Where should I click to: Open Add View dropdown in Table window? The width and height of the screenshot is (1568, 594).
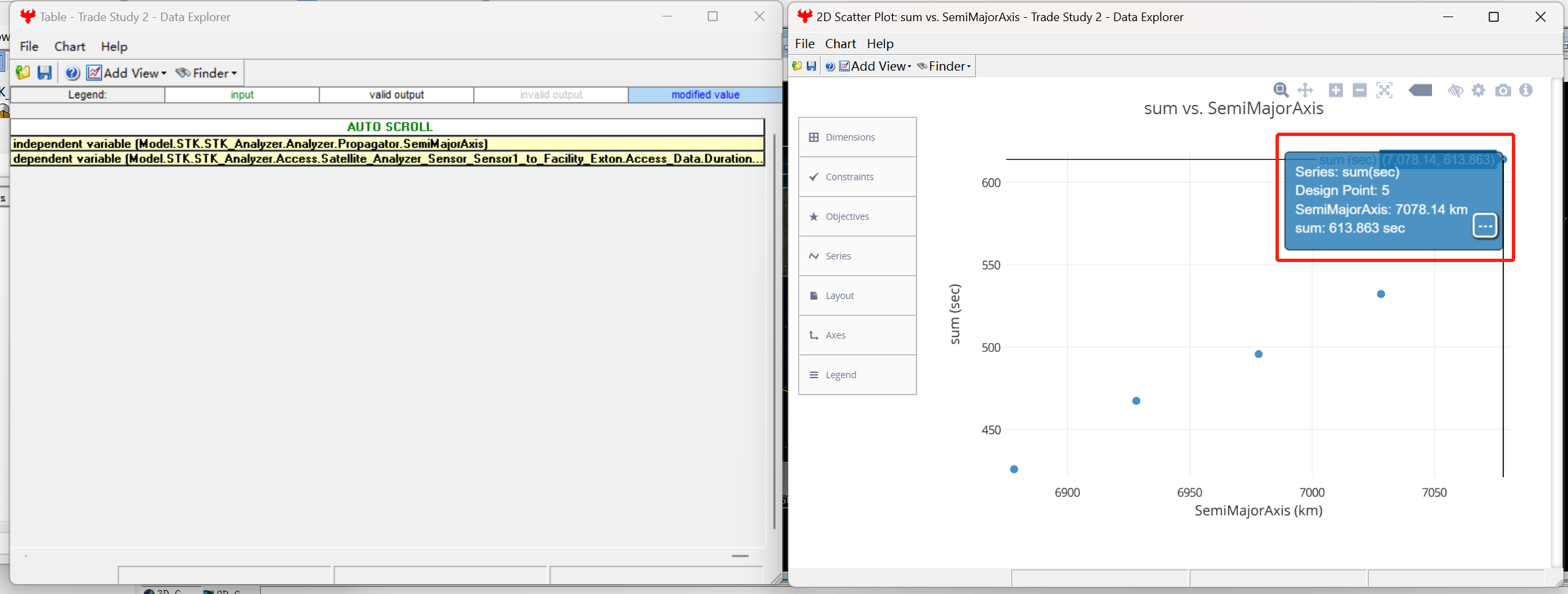pos(127,73)
